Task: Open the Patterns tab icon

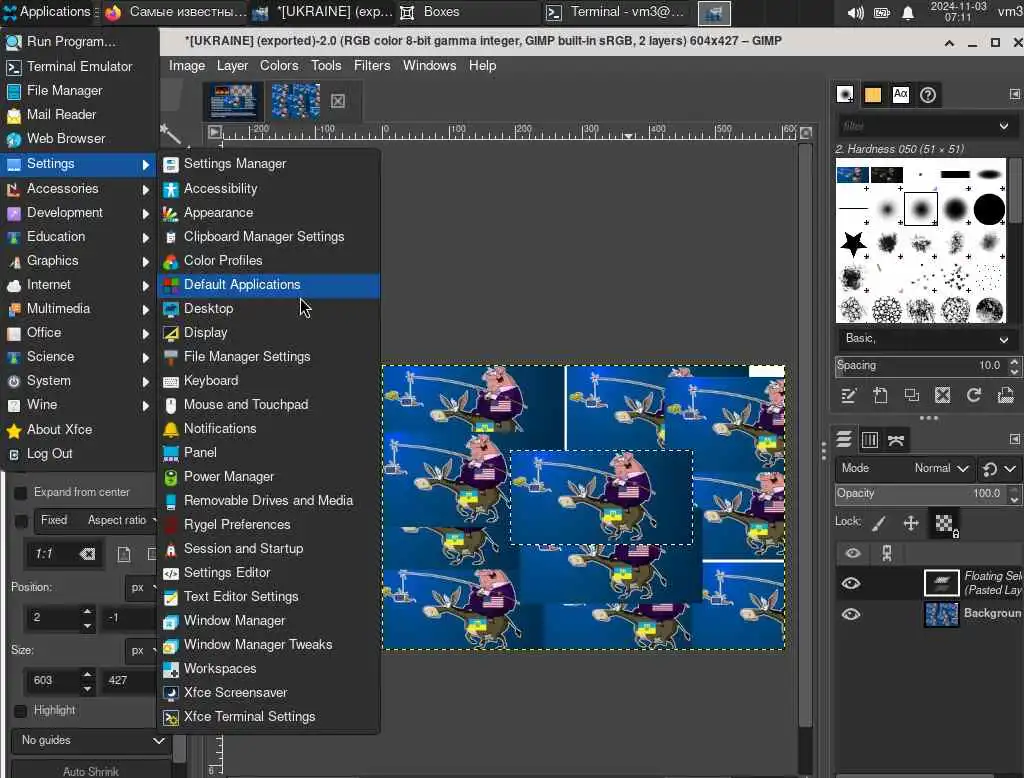Action: point(872,95)
